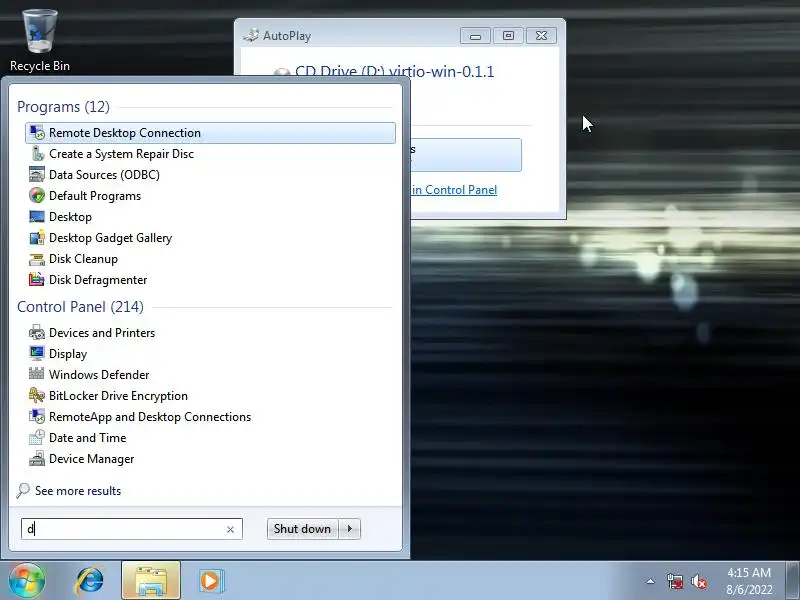Expand the Shut down options arrow

point(350,529)
